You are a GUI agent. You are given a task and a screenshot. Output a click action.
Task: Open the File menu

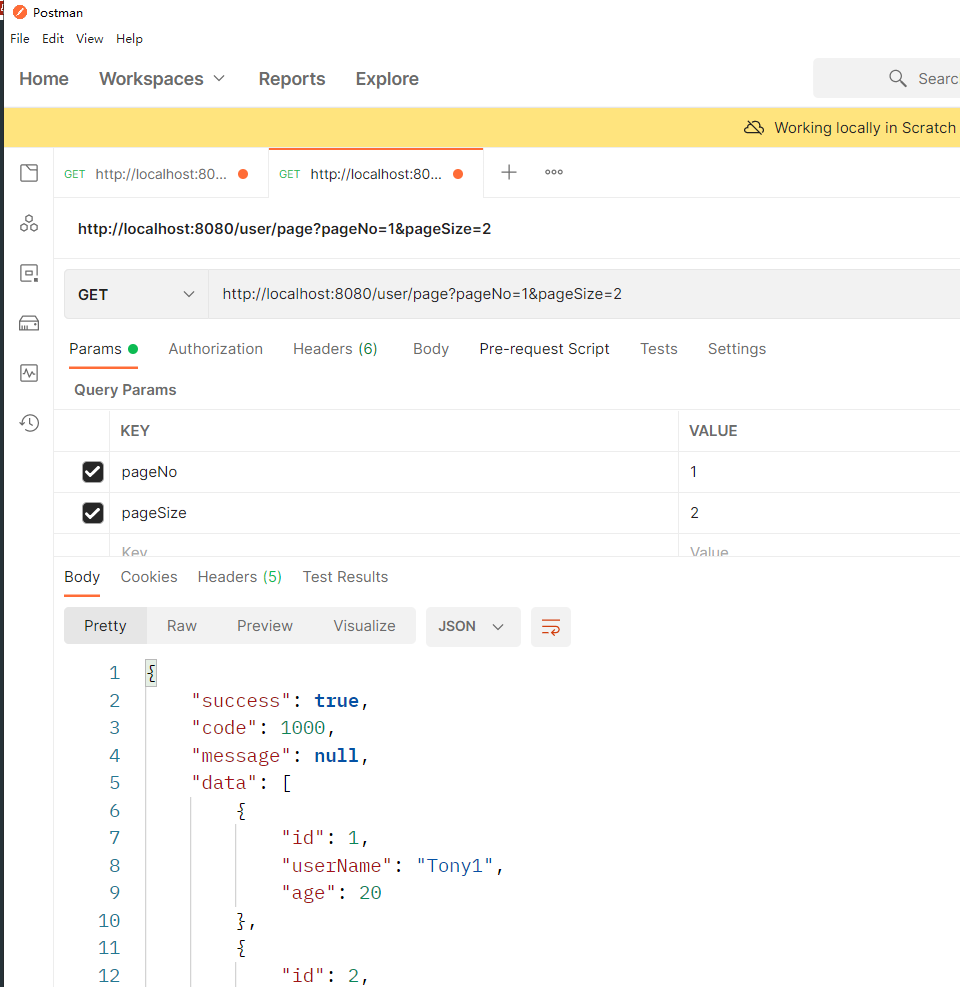pos(20,38)
